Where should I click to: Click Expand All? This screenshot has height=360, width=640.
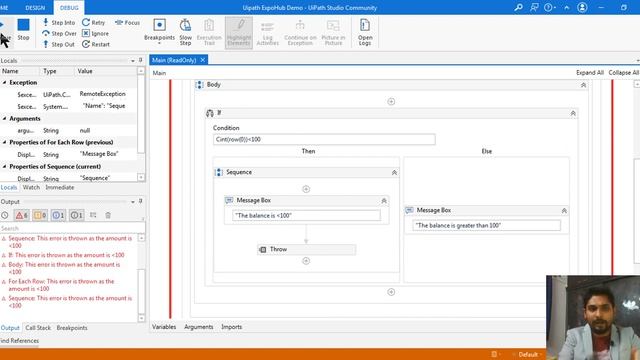coord(589,72)
